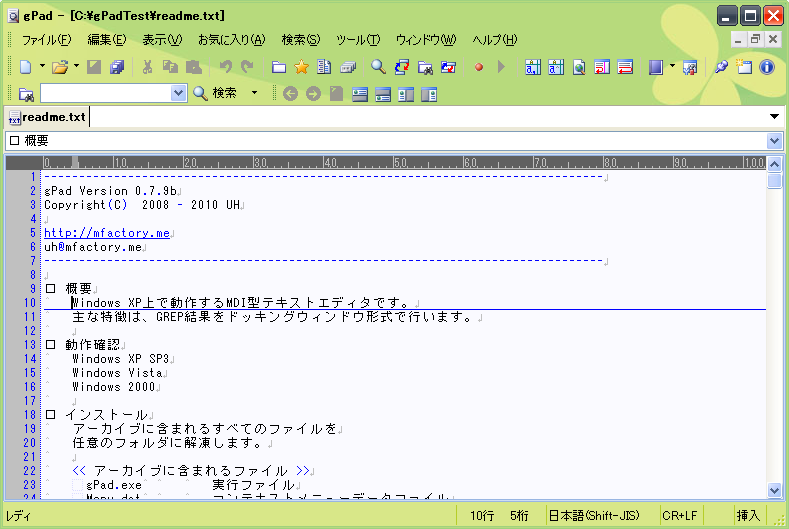The width and height of the screenshot is (789, 529).
Task: Click the Open file folder icon
Action: 59,67
